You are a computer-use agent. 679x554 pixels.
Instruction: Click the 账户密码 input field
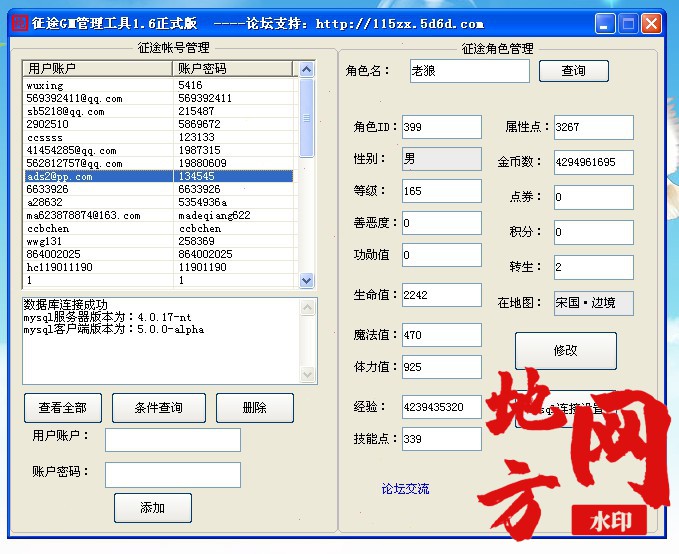173,475
